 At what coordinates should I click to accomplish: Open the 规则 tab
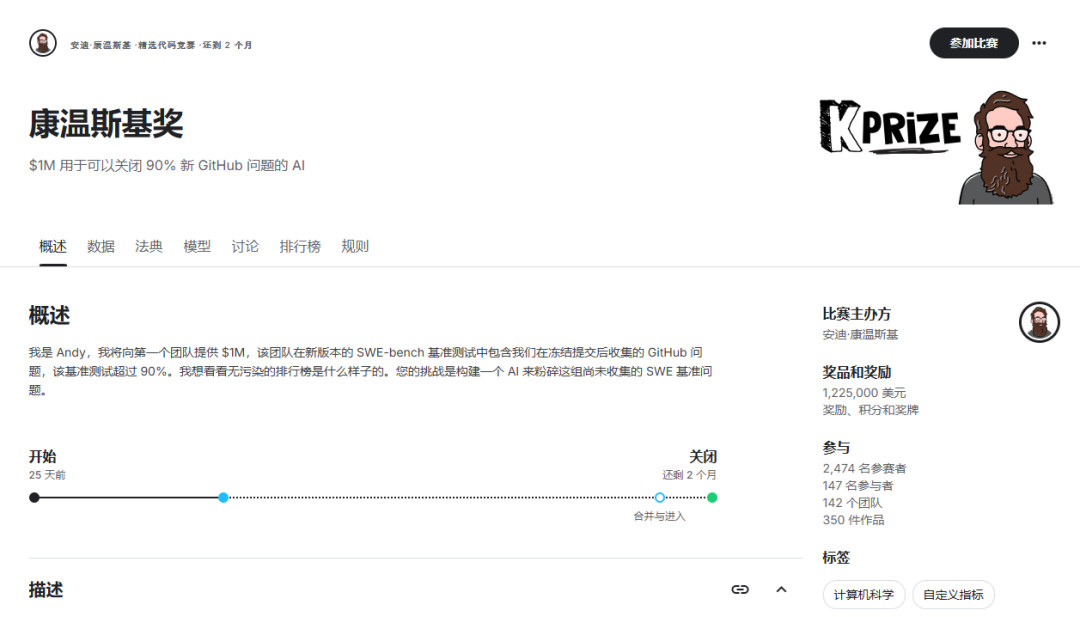tap(355, 247)
